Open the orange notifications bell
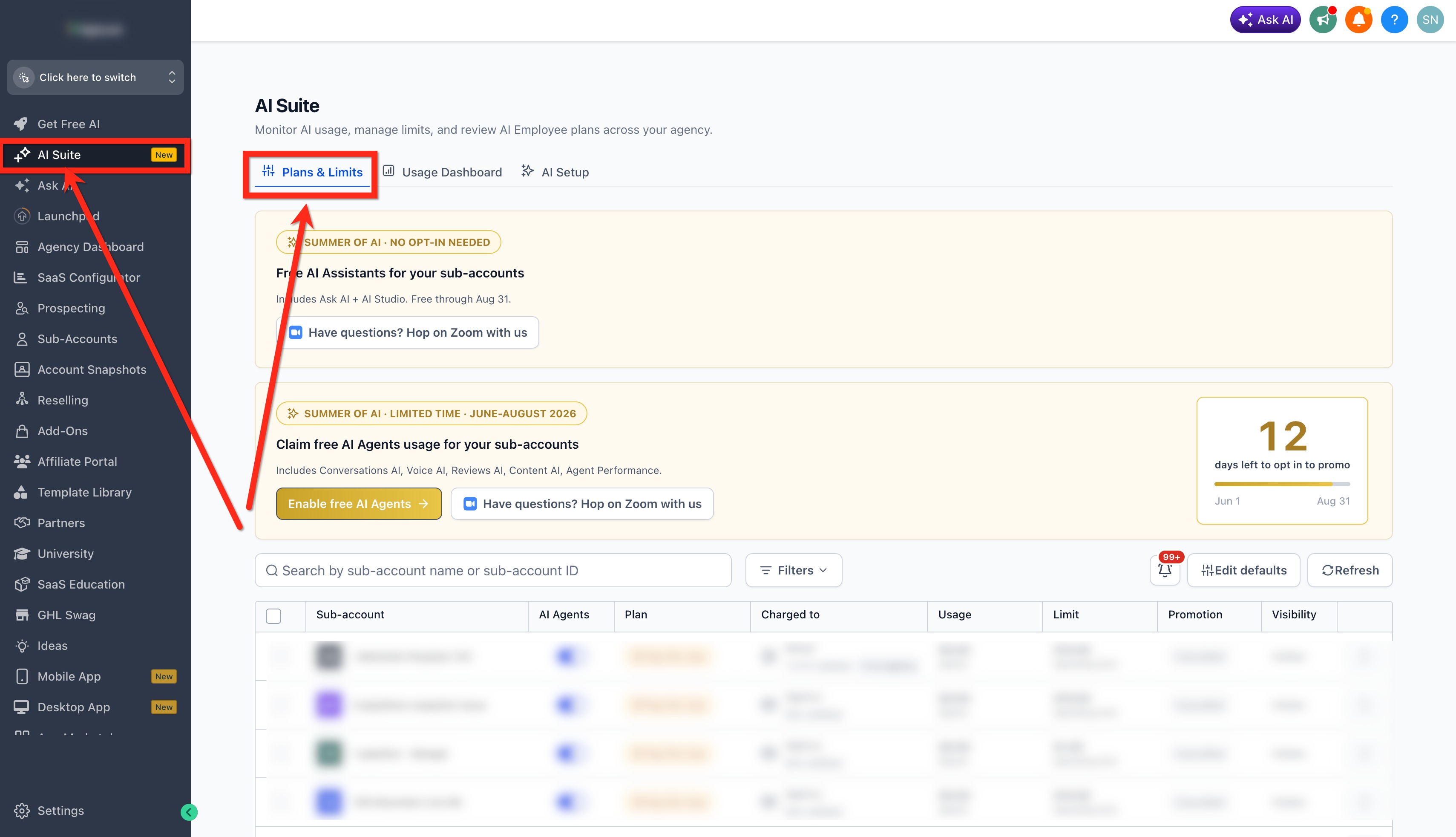 1358,20
